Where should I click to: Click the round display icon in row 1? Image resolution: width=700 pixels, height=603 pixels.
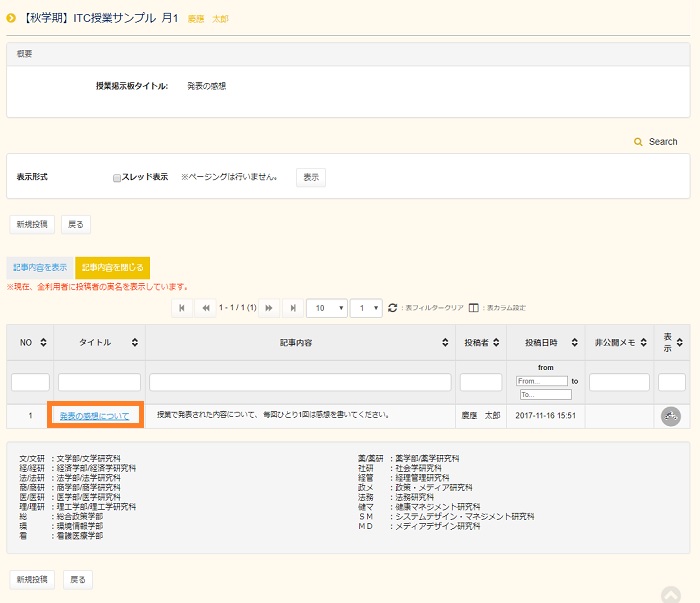click(670, 416)
